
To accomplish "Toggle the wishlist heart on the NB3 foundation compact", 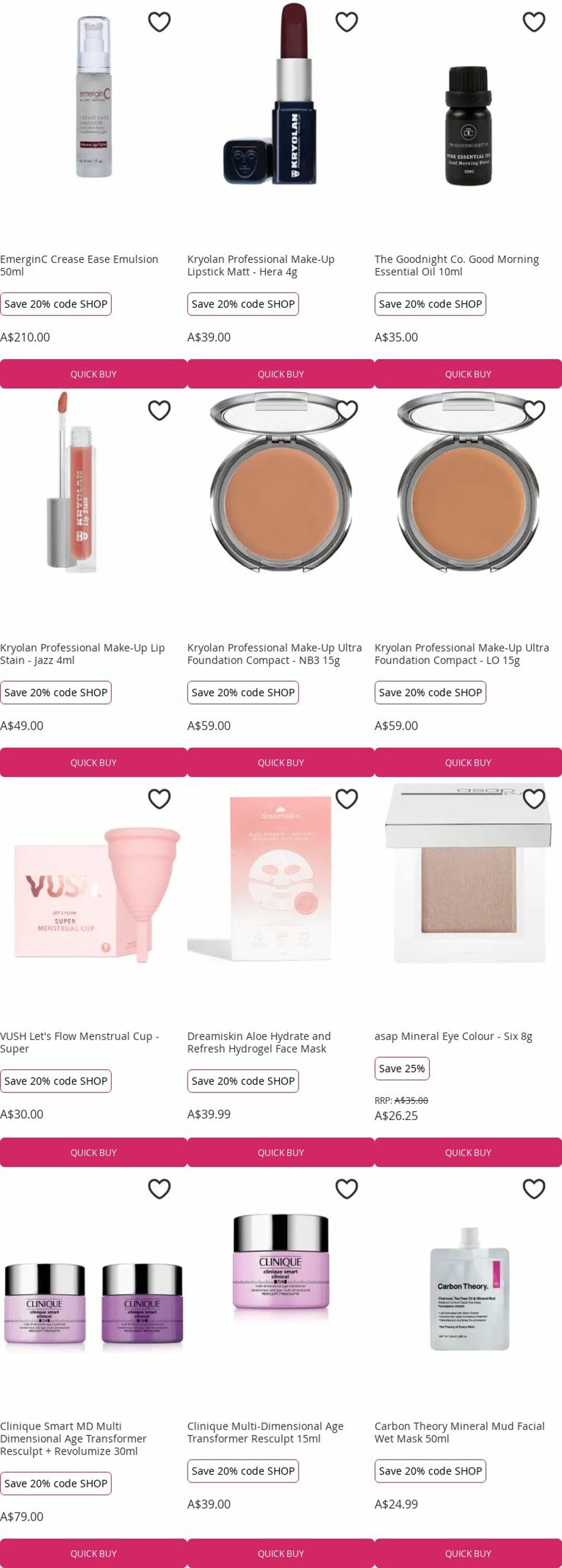I will click(347, 410).
